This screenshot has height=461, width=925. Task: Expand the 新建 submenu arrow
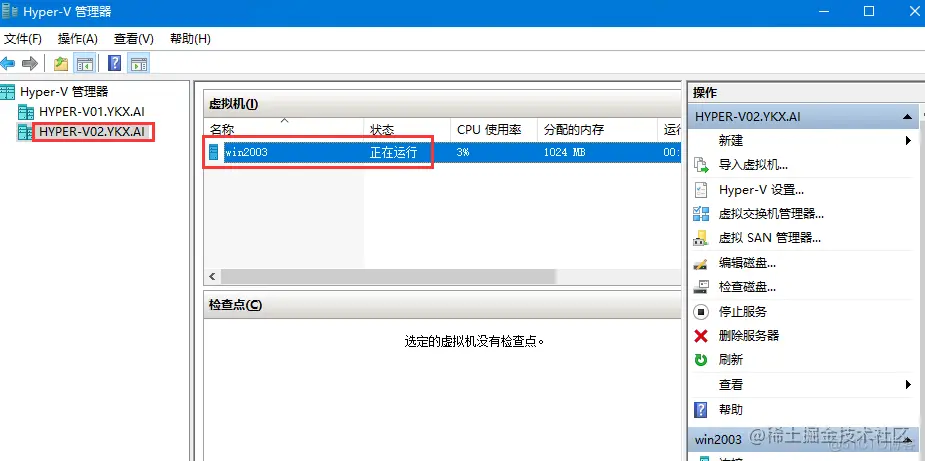point(908,140)
